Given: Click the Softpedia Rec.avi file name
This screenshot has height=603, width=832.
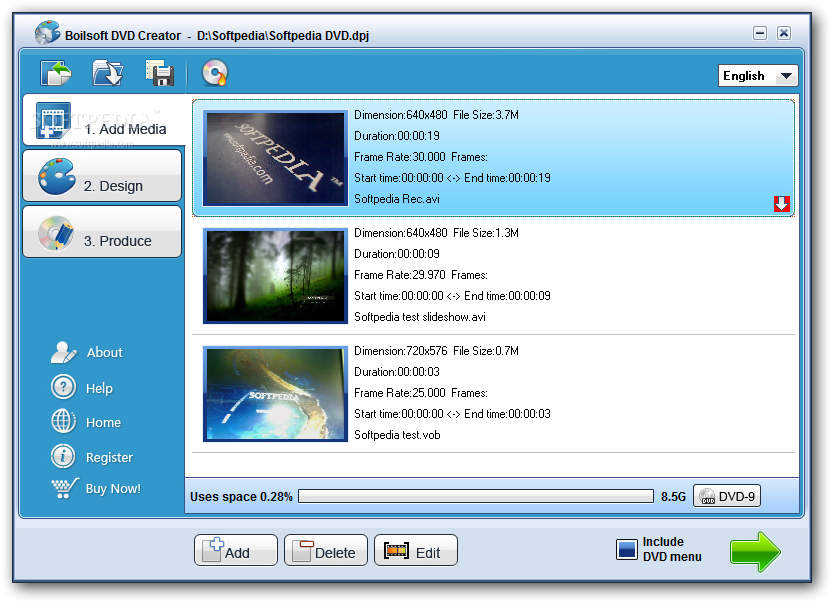Looking at the screenshot, I should pyautogui.click(x=397, y=199).
